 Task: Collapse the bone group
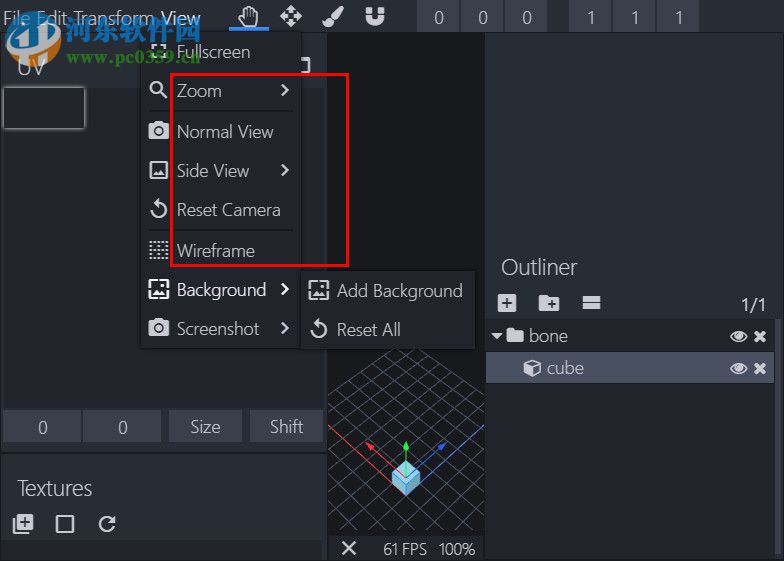[496, 336]
